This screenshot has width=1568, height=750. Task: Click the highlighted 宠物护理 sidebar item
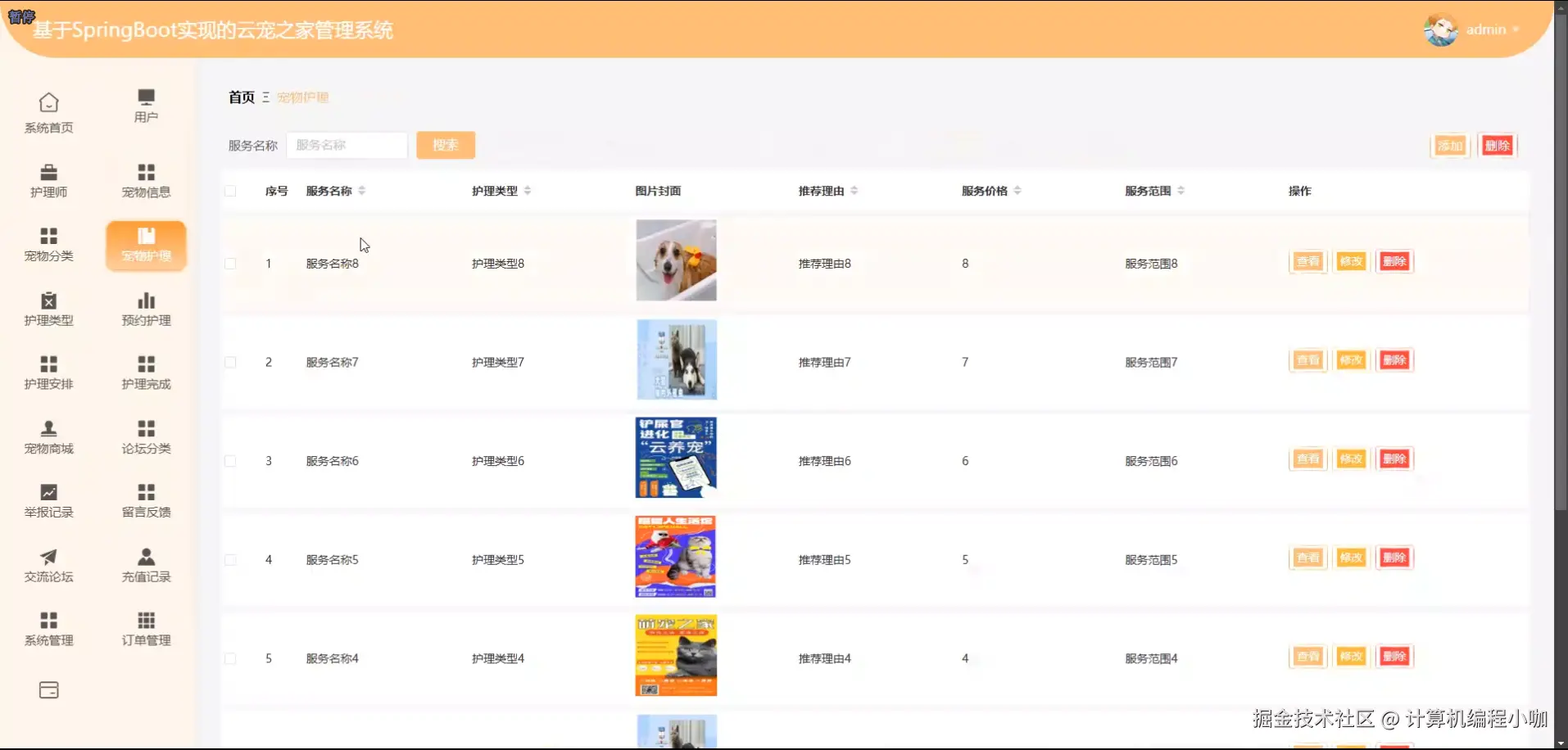[x=146, y=245]
